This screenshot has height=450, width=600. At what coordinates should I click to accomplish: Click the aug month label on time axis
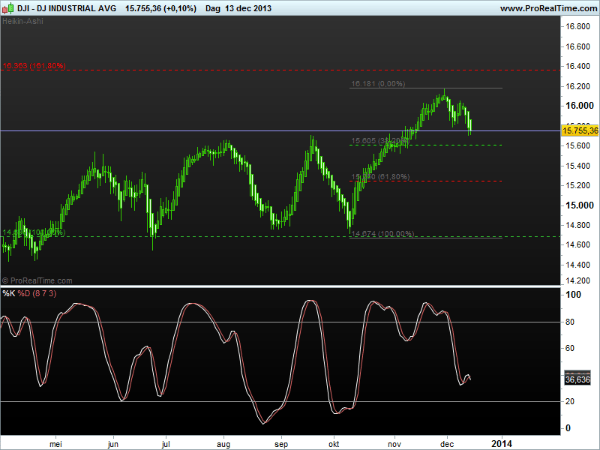223,444
